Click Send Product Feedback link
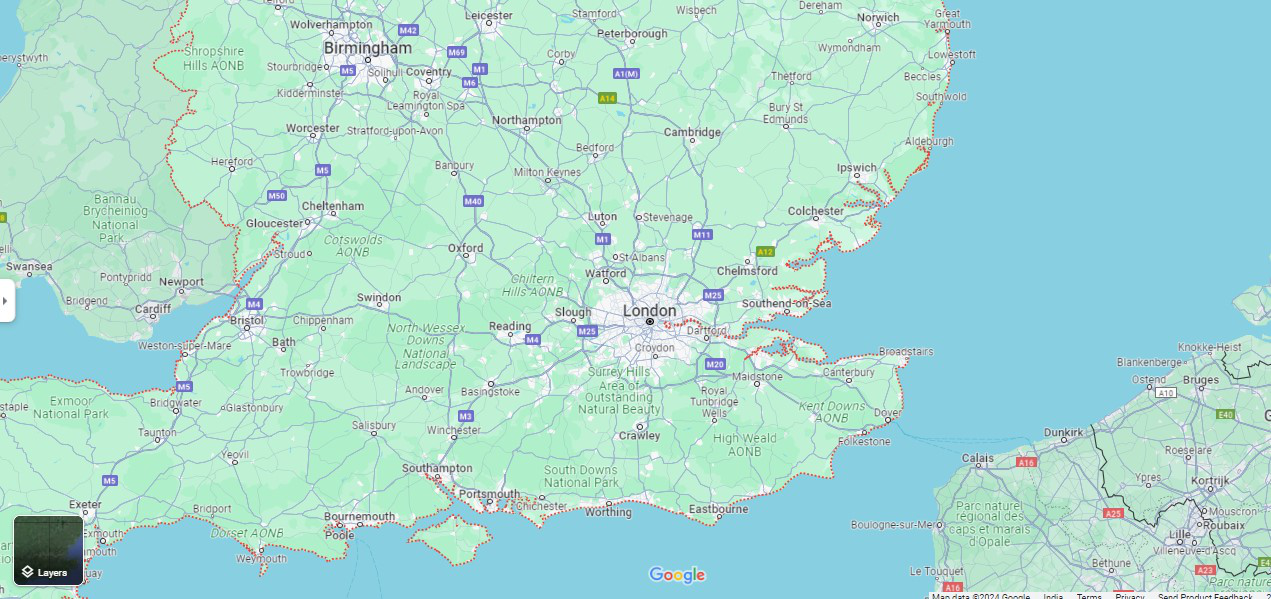 pos(1205,596)
